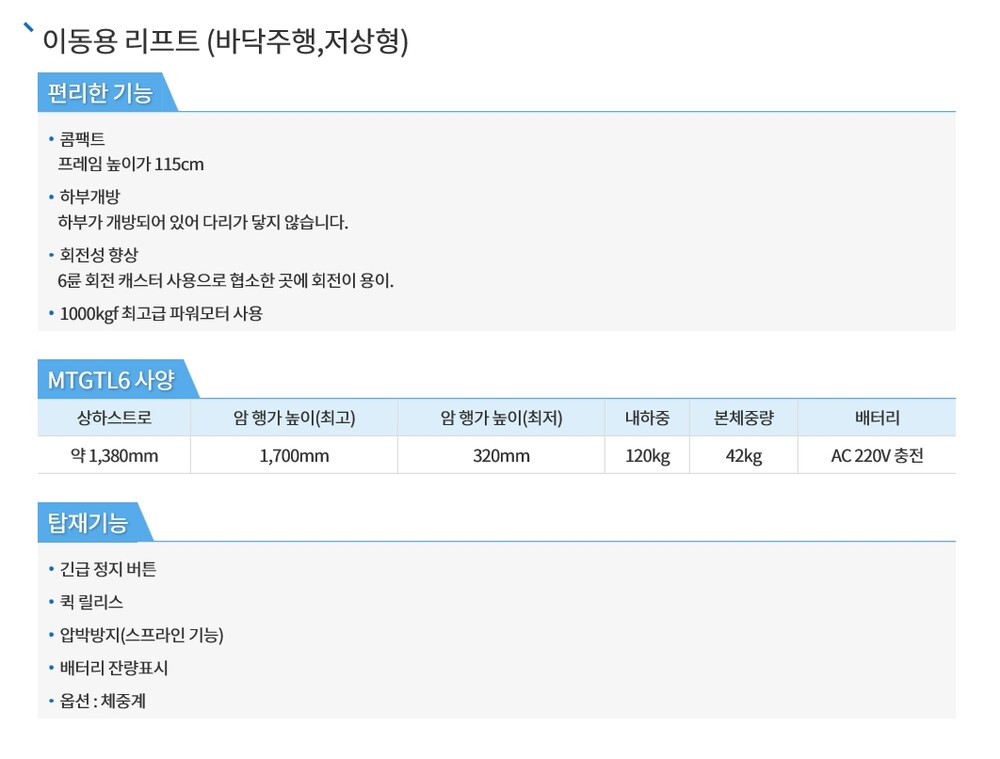The height and width of the screenshot is (759, 1000).
Task: Click the 압박방지(스프라인 기능) list item
Action: click(141, 635)
